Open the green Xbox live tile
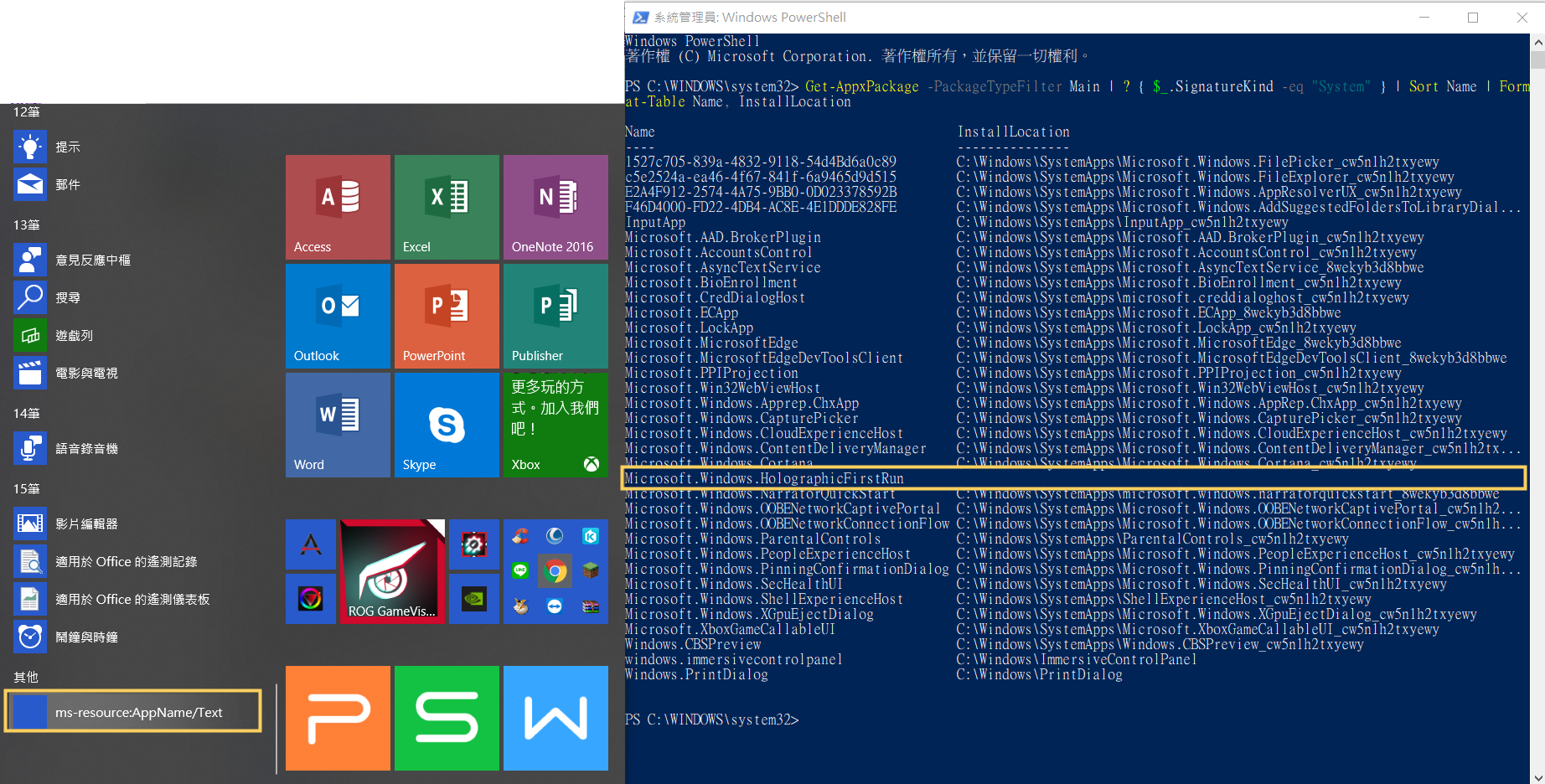Viewport: 1545px width, 784px height. [555, 425]
